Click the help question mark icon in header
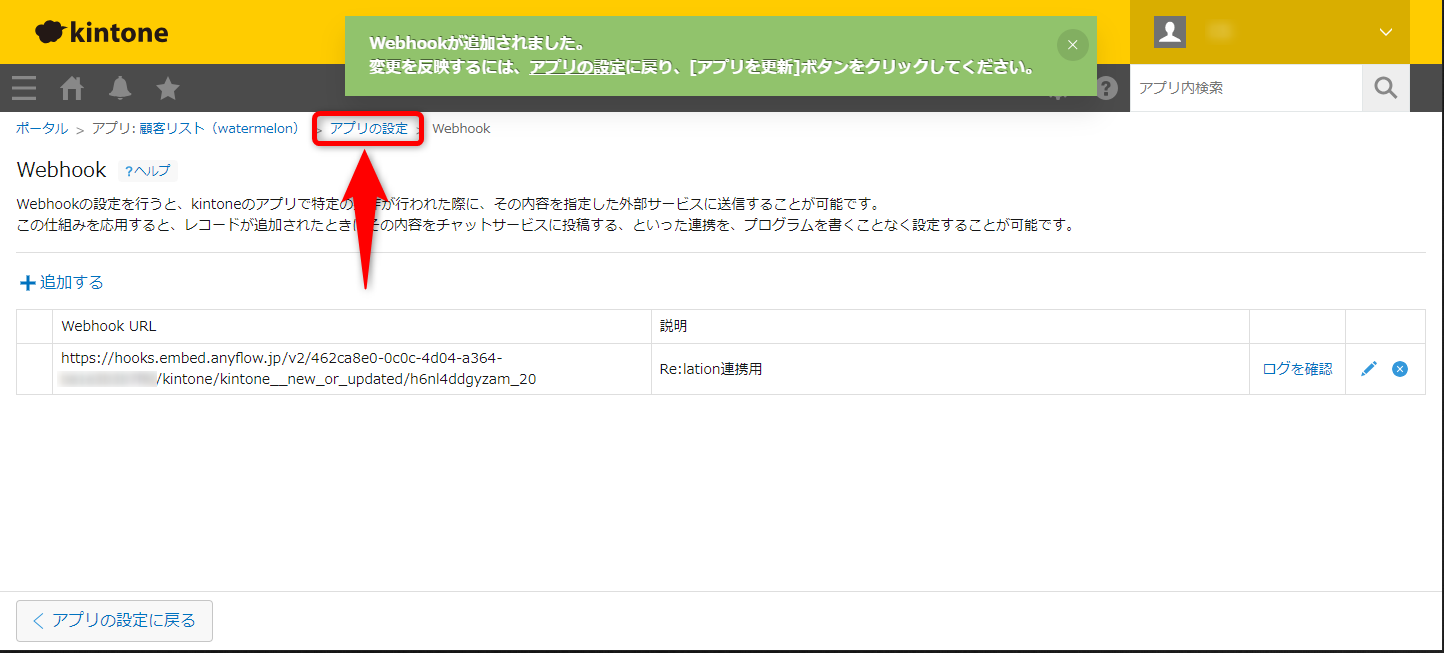The image size is (1444, 653). 1106,89
